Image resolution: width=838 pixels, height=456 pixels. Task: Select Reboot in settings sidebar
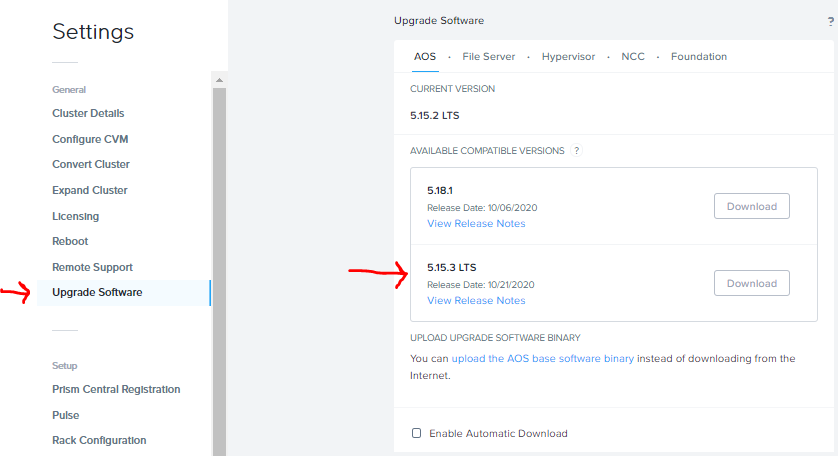[x=70, y=241]
